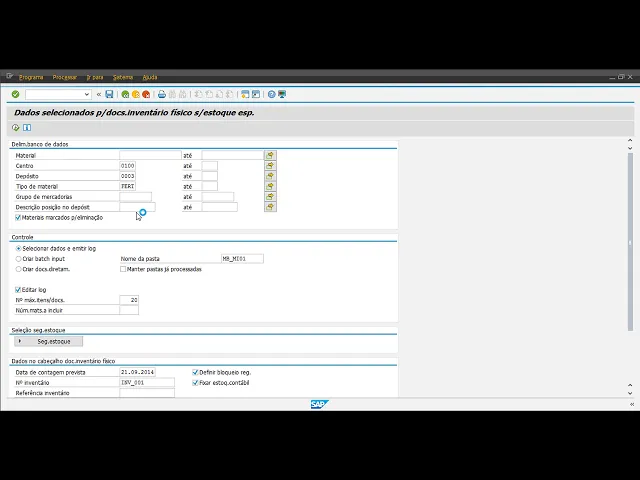Collapse command field with double-chevron icon
The height and width of the screenshot is (480, 640).
99,94
